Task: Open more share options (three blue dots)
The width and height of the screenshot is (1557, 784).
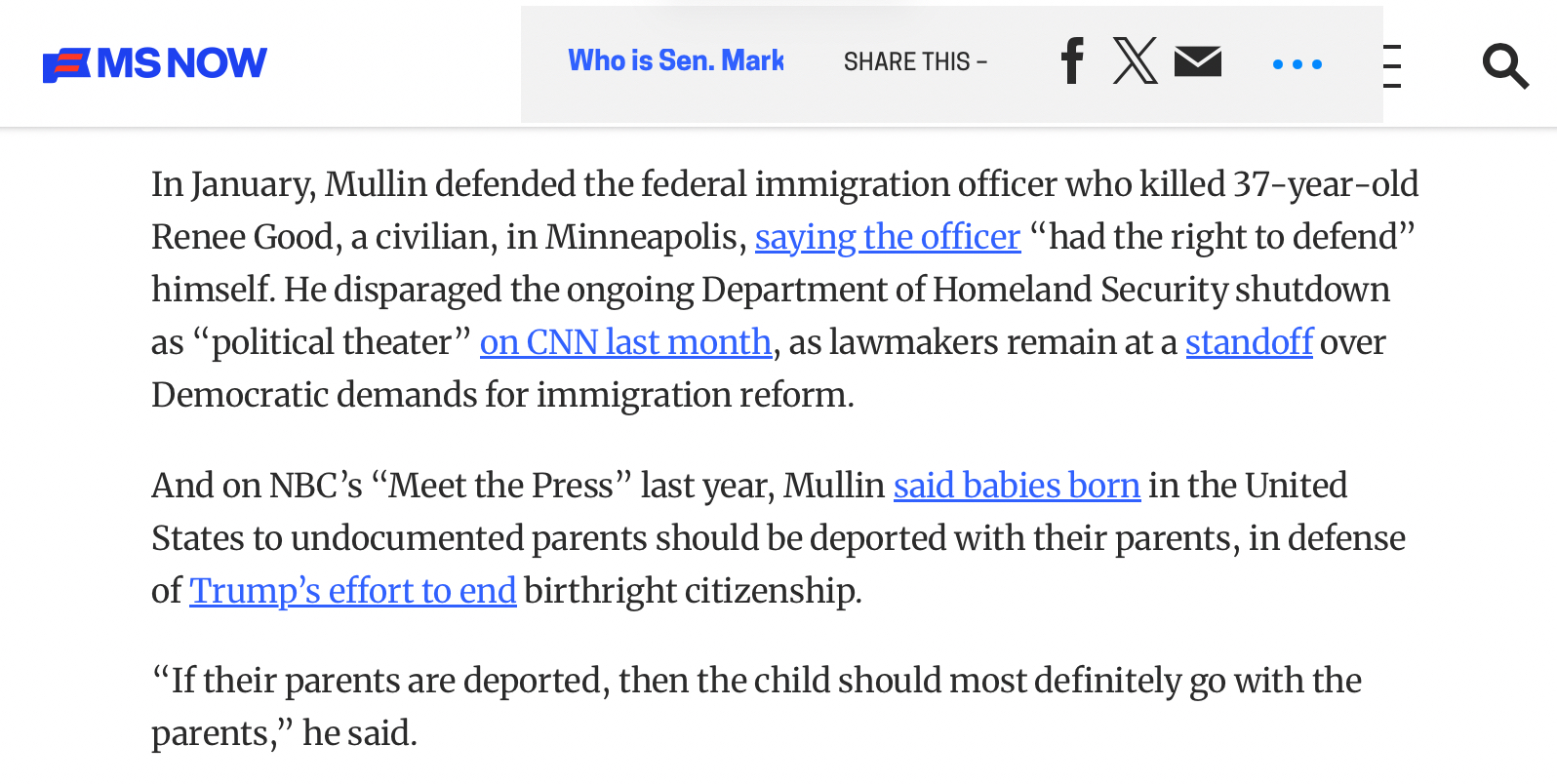Action: 1297,64
